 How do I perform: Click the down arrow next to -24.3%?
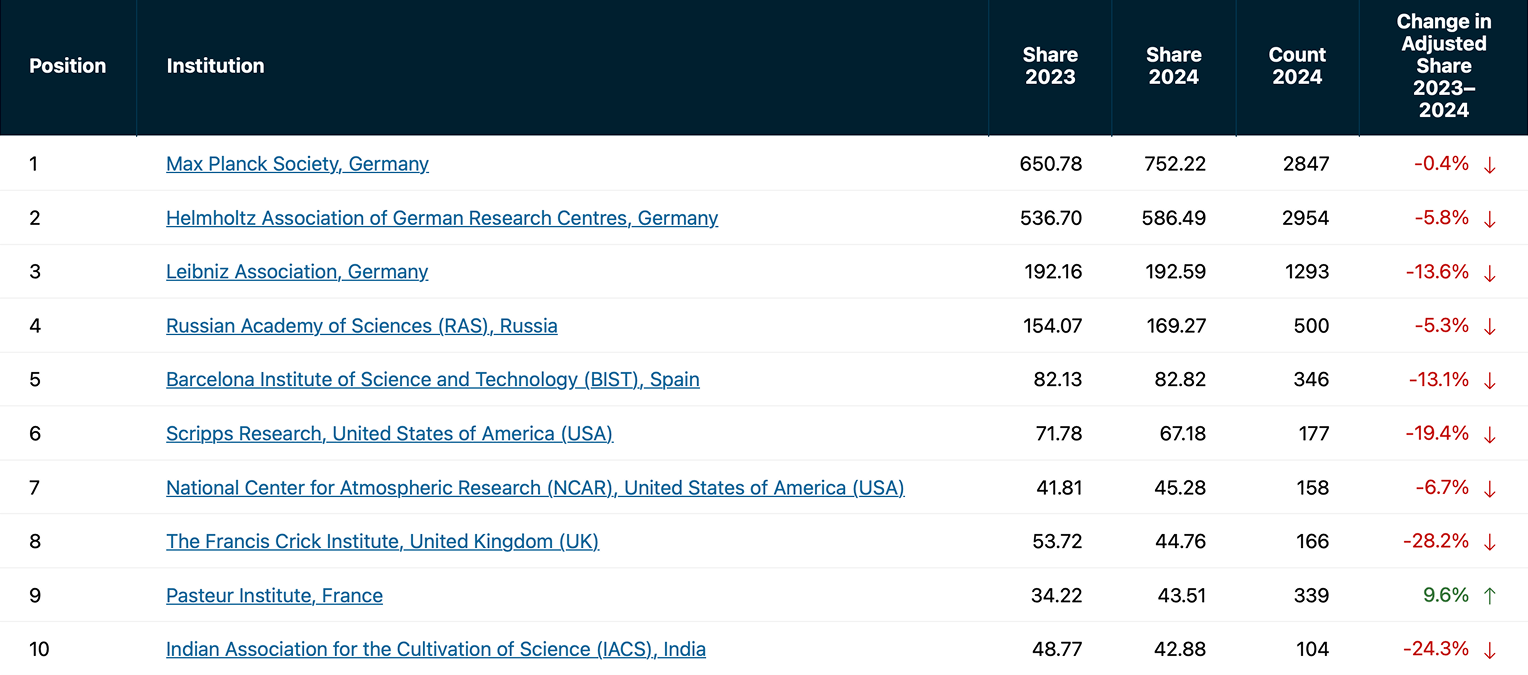1489,650
